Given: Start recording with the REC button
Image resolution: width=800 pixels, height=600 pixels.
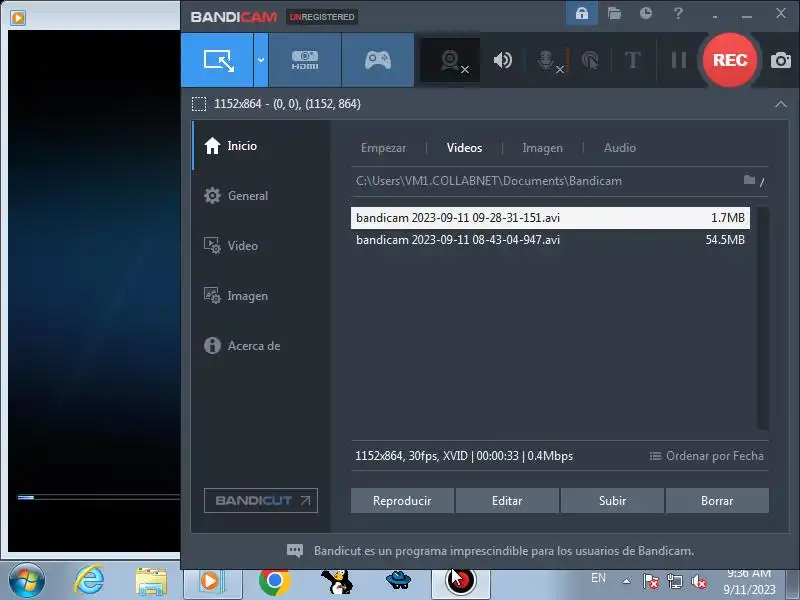Looking at the screenshot, I should [730, 60].
